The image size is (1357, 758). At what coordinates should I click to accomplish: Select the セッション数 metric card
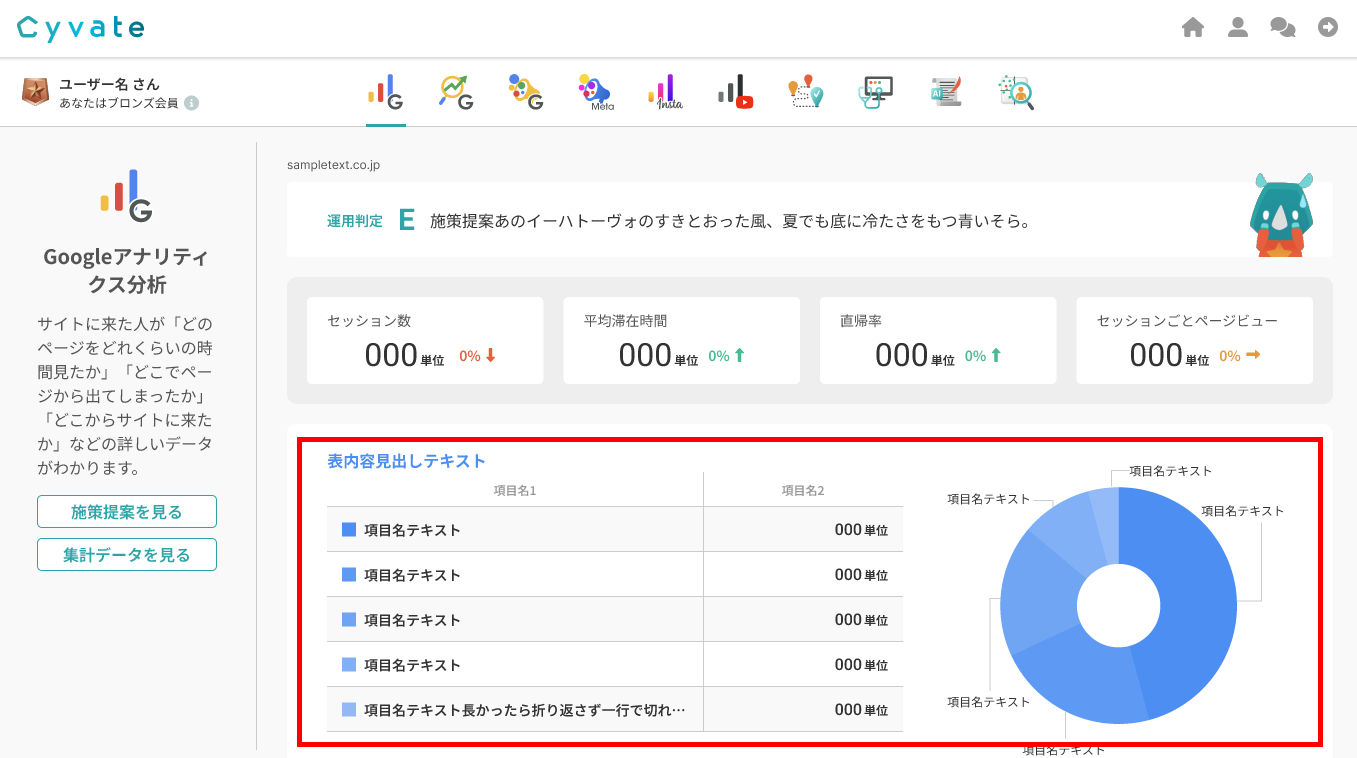point(425,340)
